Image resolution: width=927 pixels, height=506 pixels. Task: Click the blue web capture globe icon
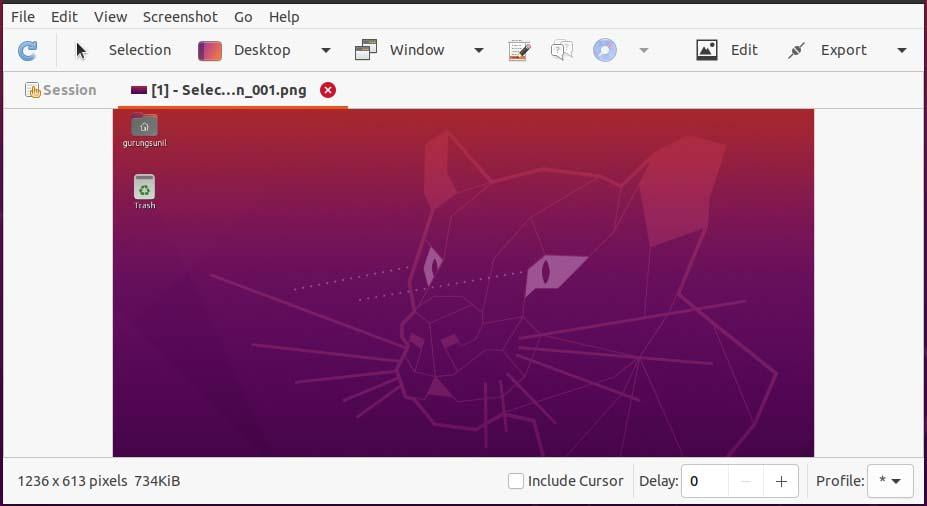tap(605, 50)
